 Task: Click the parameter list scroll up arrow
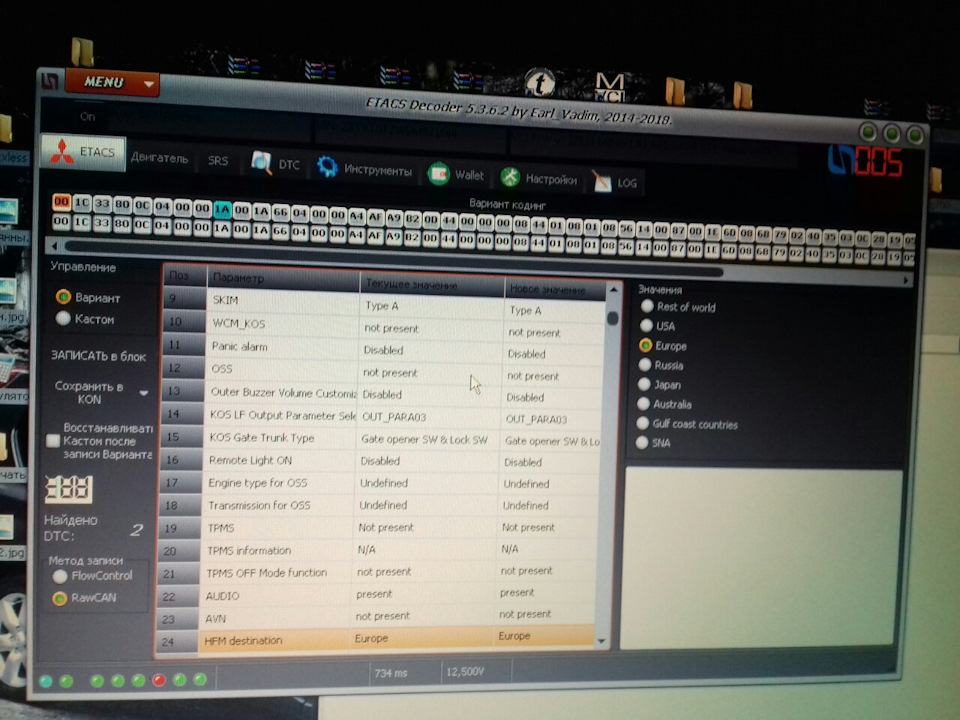[613, 290]
